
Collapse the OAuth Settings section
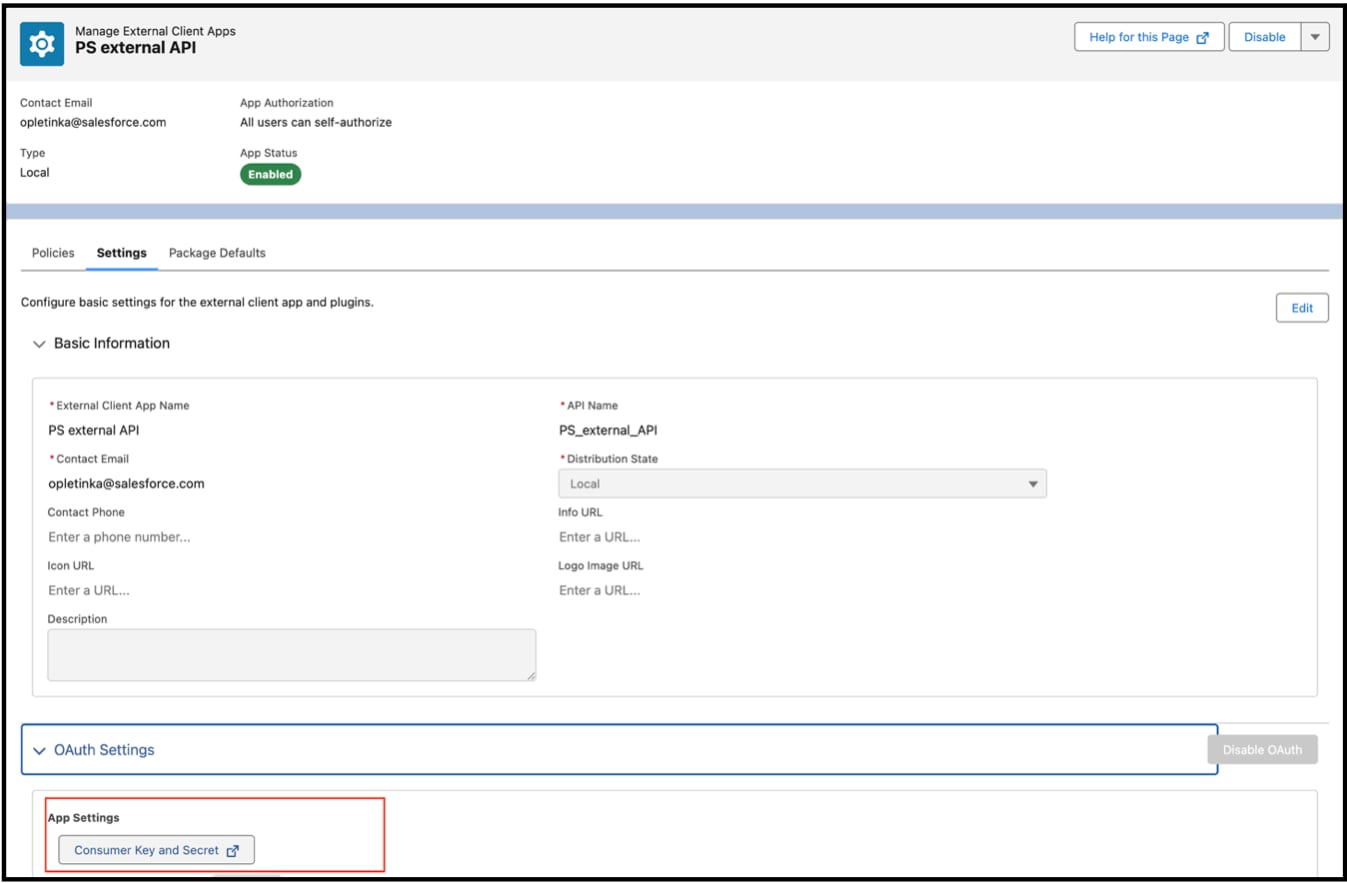[x=40, y=750]
